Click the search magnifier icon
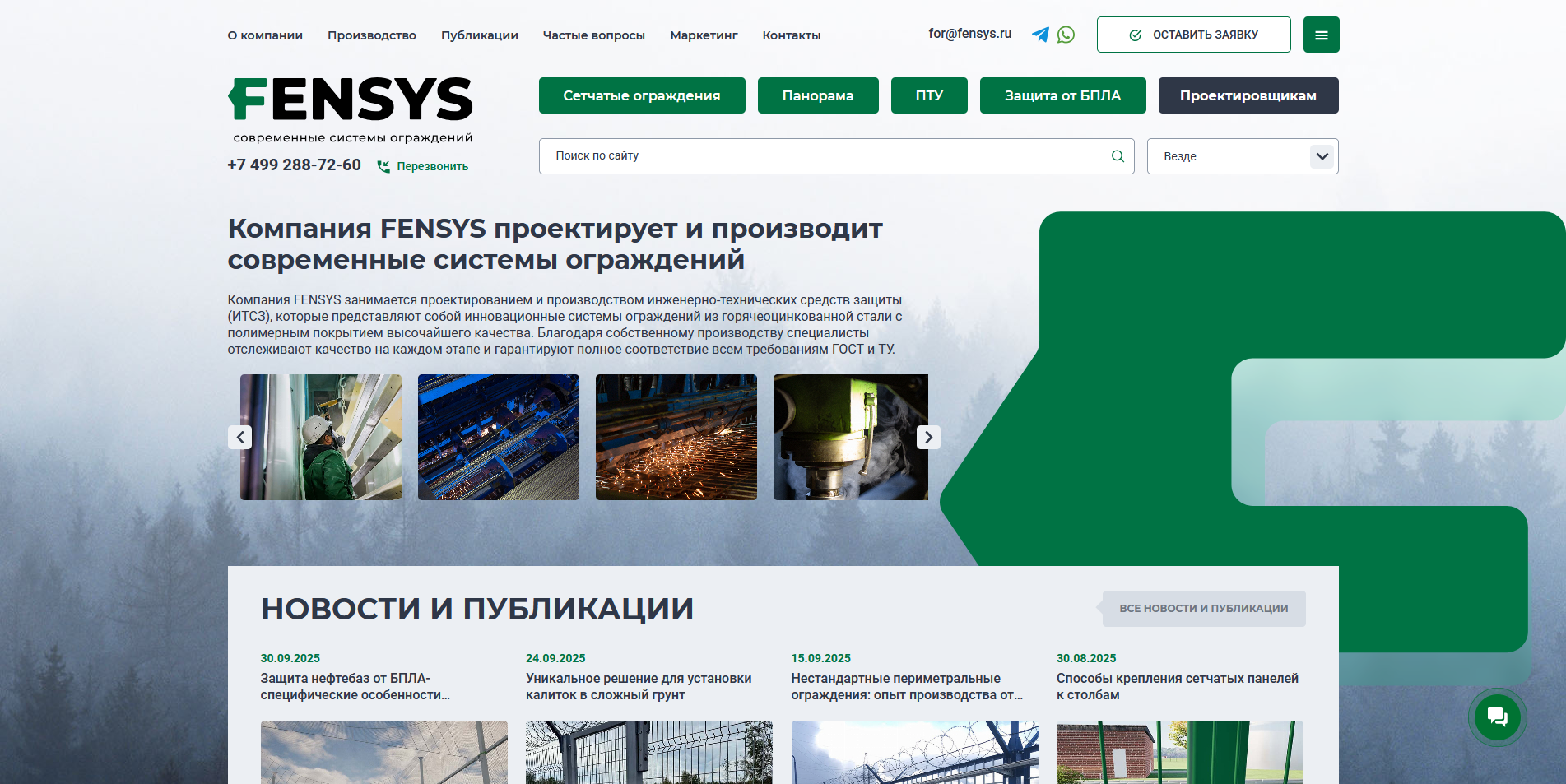The width and height of the screenshot is (1566, 784). (x=1117, y=155)
